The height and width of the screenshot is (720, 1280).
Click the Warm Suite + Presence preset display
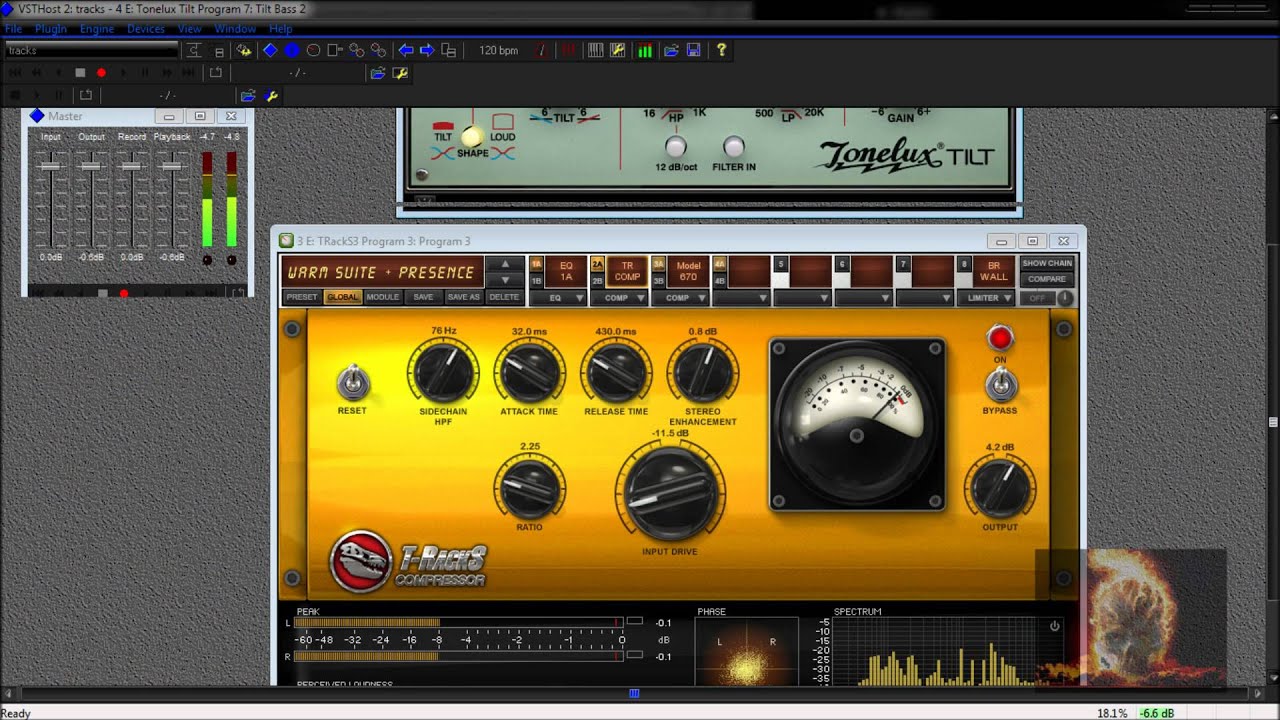(382, 272)
